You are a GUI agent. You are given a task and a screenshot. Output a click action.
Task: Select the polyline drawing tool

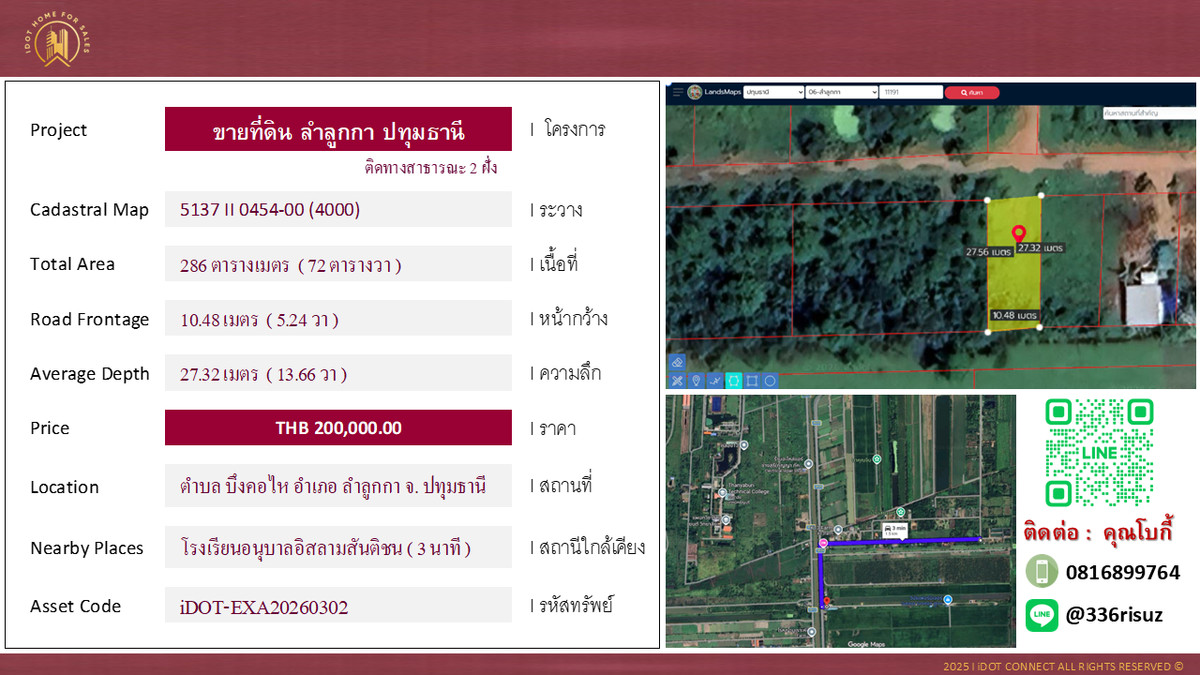714,380
